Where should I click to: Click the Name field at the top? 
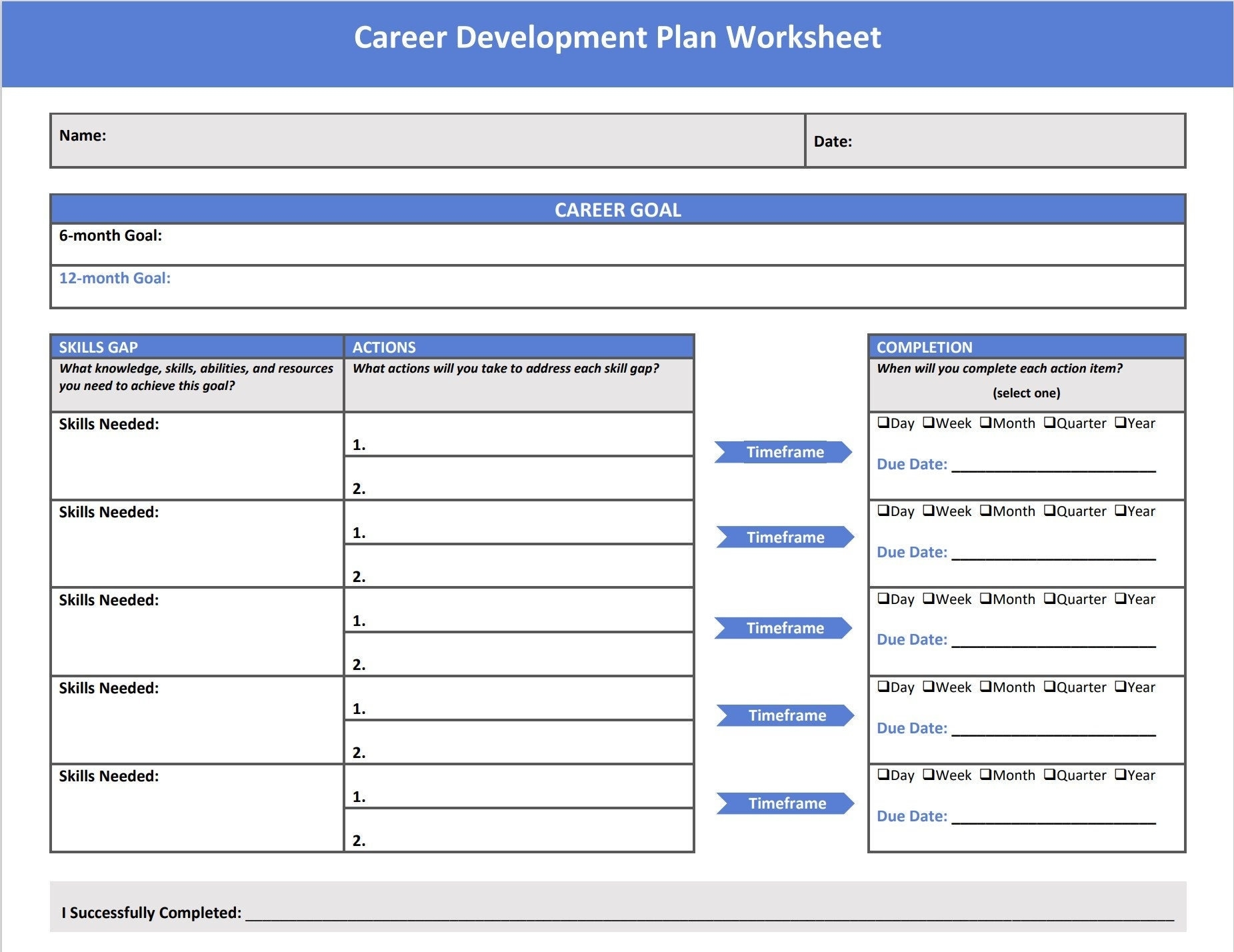click(x=427, y=140)
